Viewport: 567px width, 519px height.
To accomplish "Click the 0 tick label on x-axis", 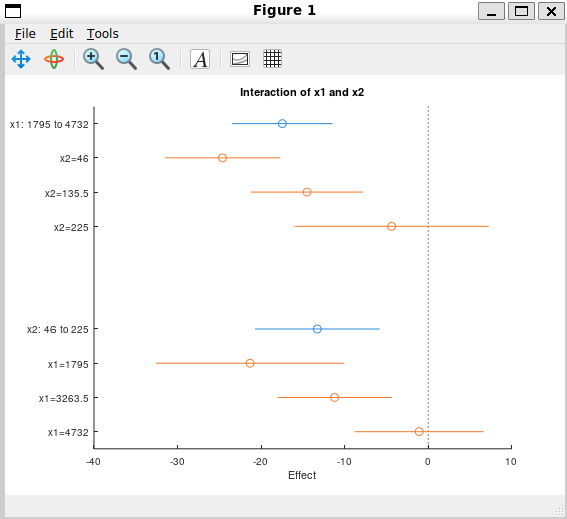I will coord(428,462).
